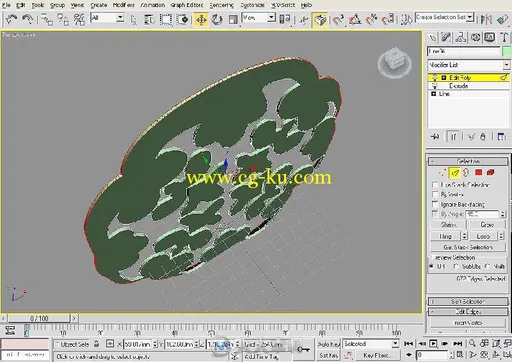Screen dimensions: 512x362
Task: Switch to the Hierarchy command panel
Action: click(461, 37)
